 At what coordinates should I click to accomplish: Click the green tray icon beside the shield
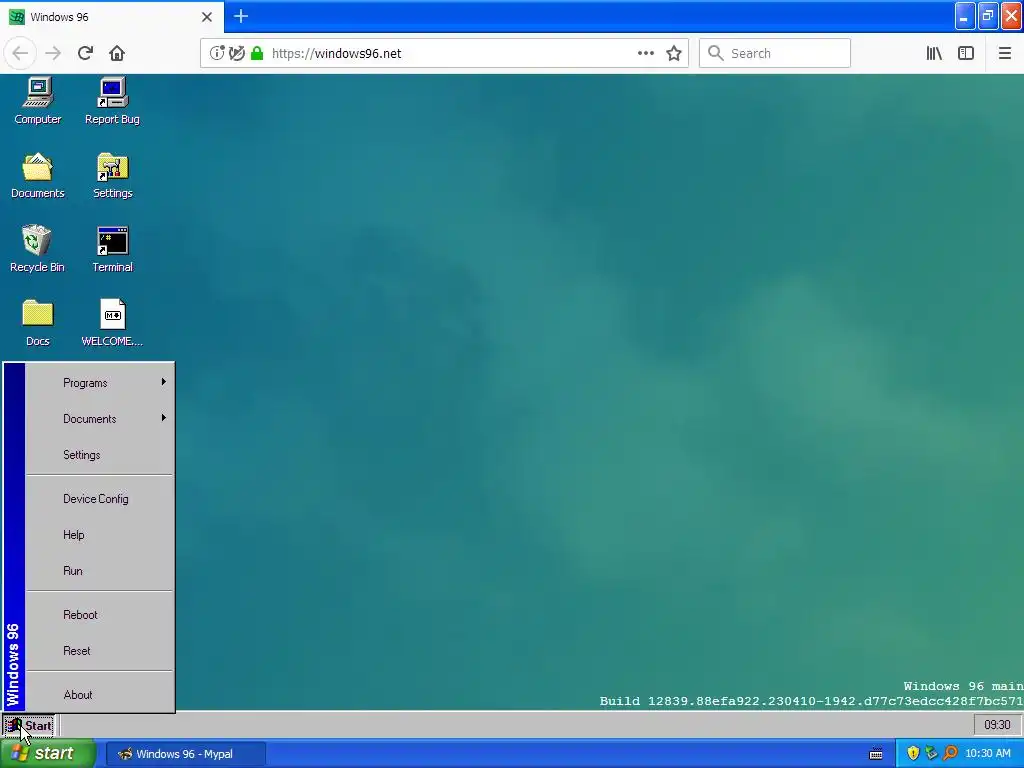click(931, 754)
